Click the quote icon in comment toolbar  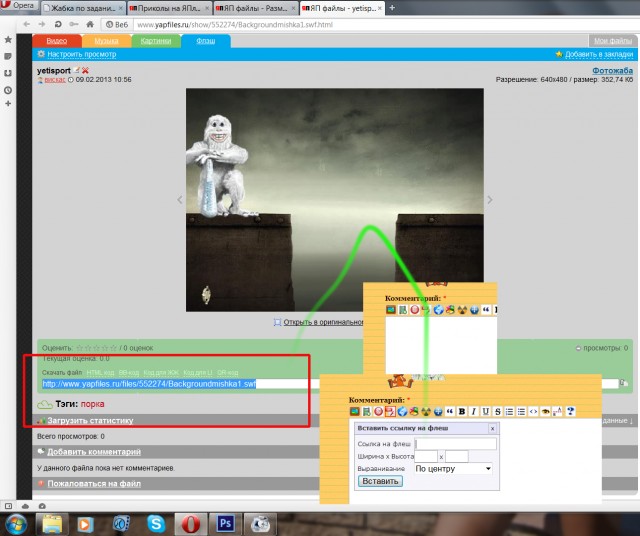pyautogui.click(x=449, y=411)
